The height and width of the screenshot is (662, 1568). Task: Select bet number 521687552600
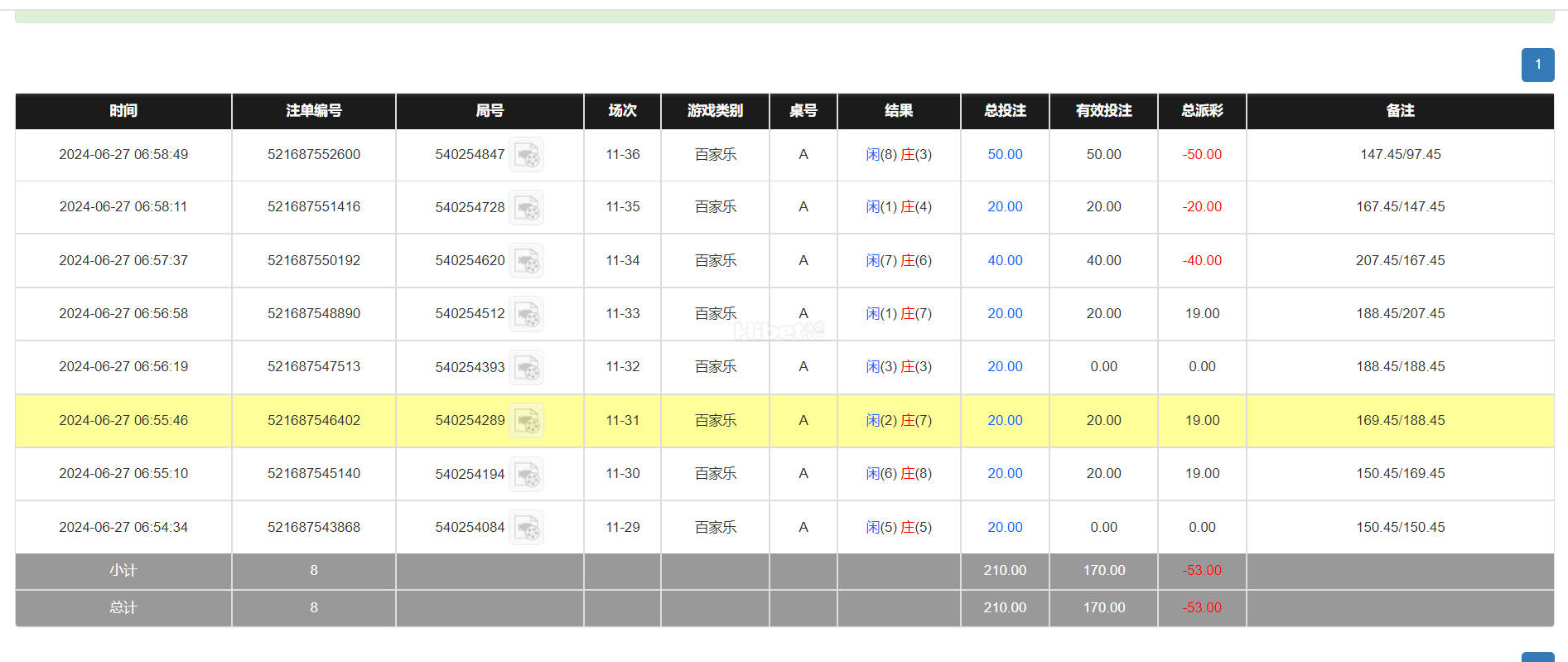click(x=314, y=154)
